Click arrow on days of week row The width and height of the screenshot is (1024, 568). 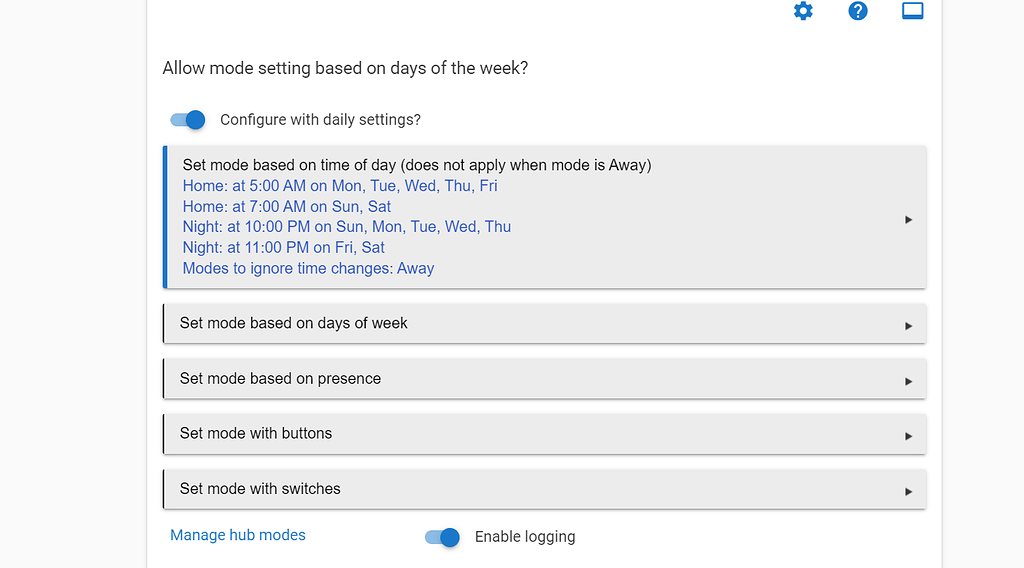coord(908,326)
